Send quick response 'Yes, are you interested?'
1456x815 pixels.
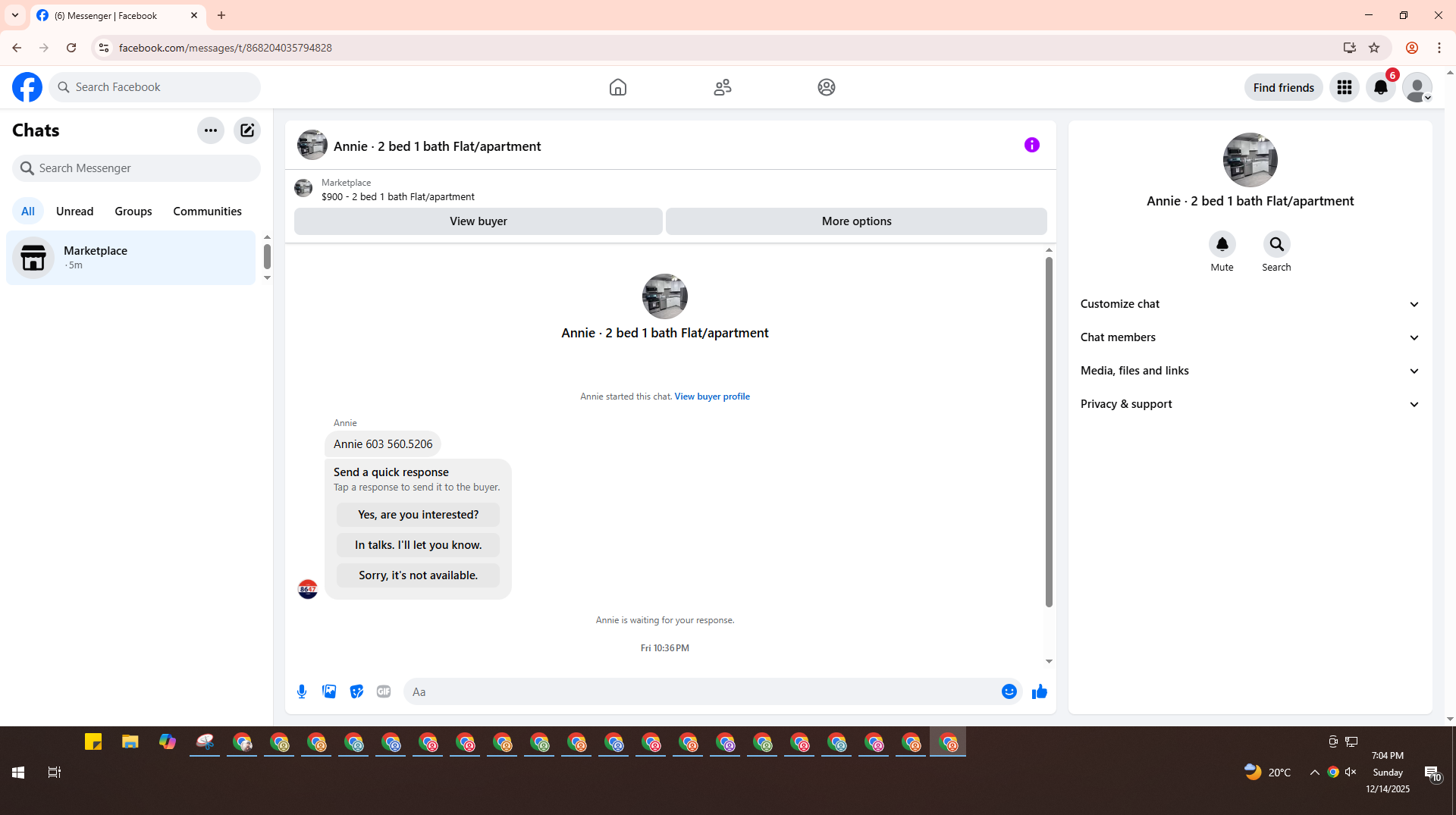418,515
